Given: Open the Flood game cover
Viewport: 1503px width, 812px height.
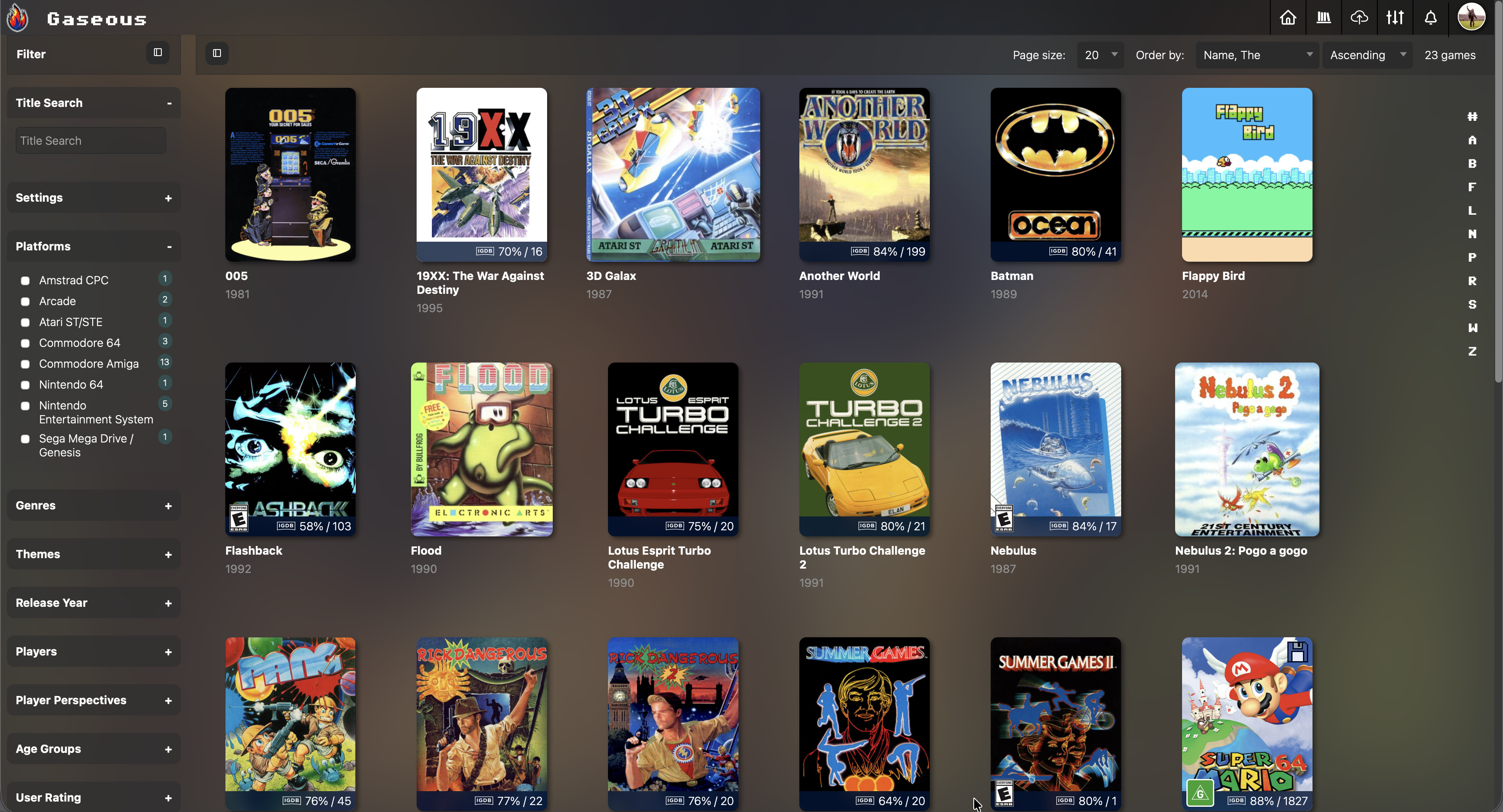Looking at the screenshot, I should (x=481, y=449).
